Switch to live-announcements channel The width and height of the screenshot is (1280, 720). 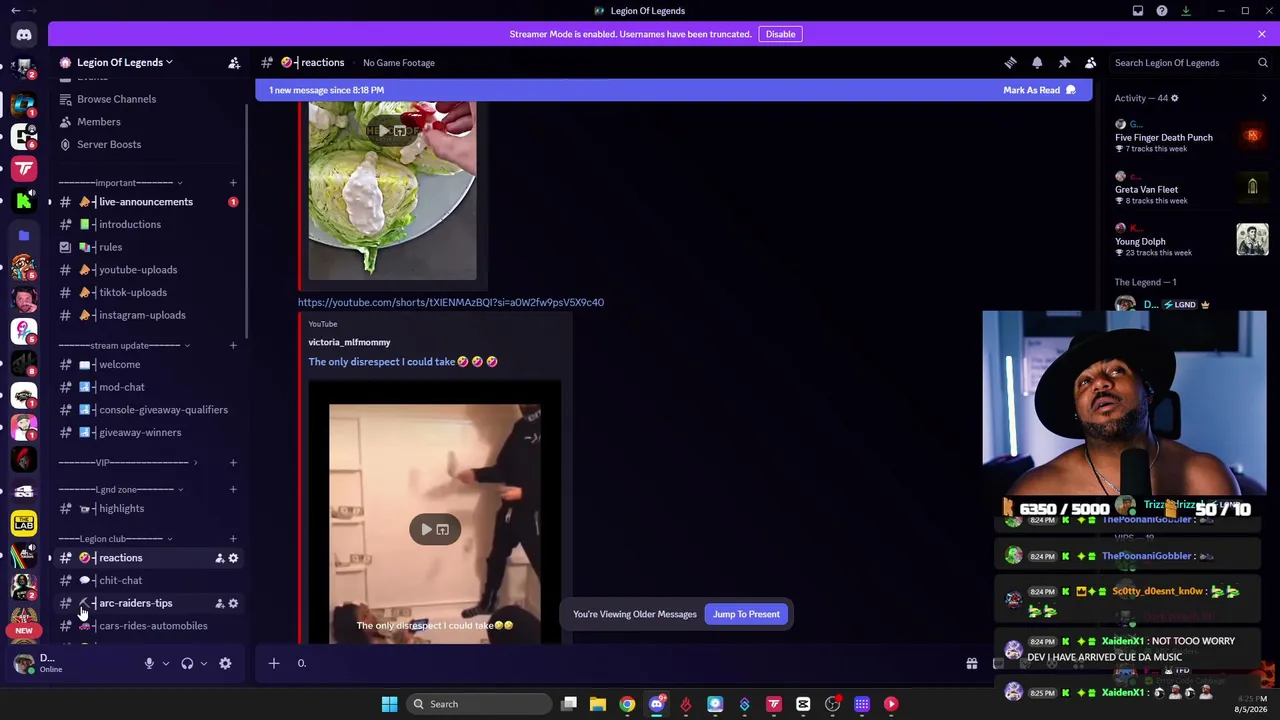(147, 202)
